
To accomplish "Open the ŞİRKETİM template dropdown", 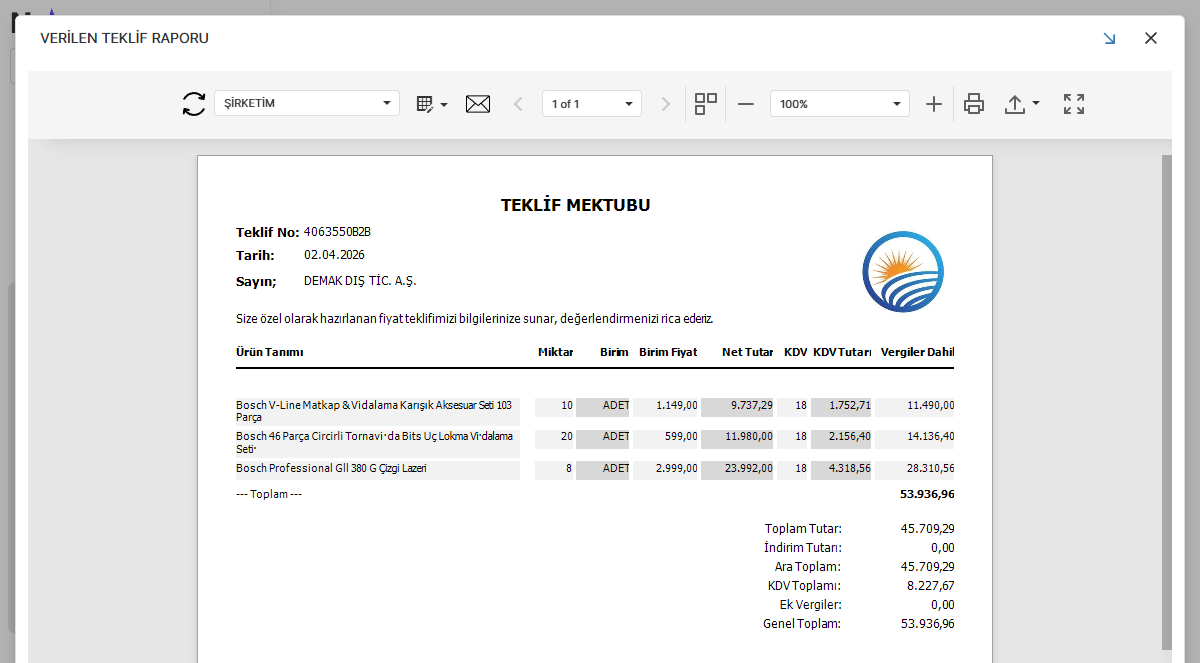I will pos(307,103).
